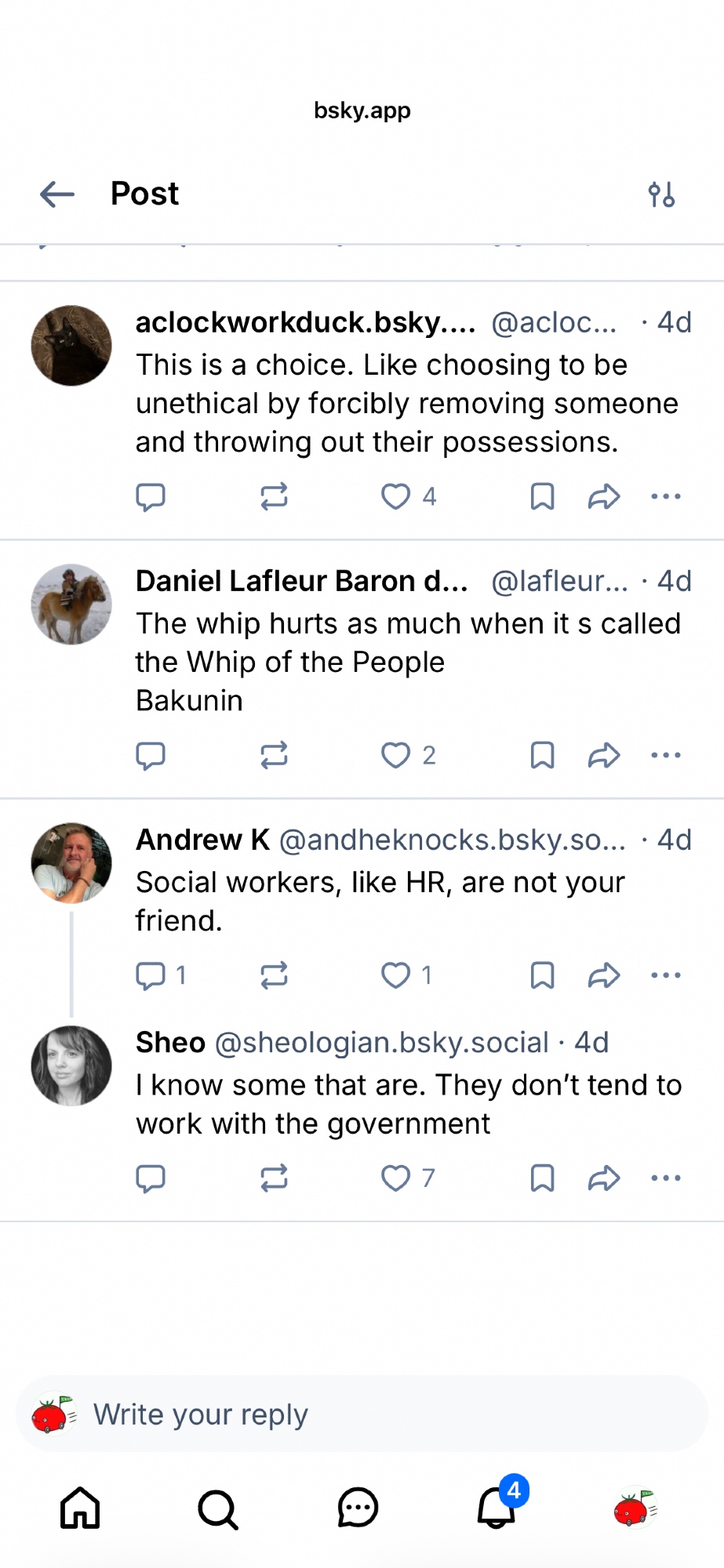724x1568 pixels.
Task: Go back using the arrow icon
Action: [57, 194]
